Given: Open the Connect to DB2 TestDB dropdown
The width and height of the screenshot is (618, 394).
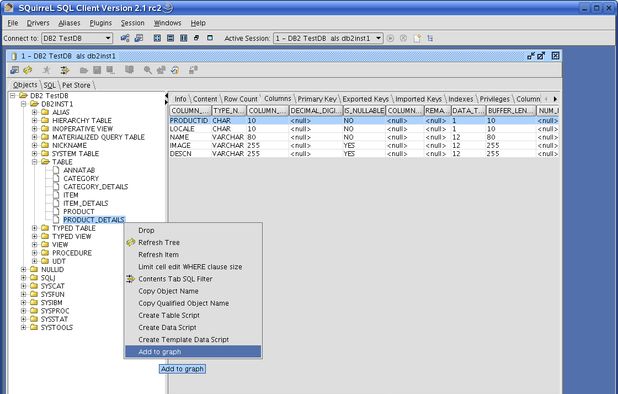Looking at the screenshot, I should 108,38.
